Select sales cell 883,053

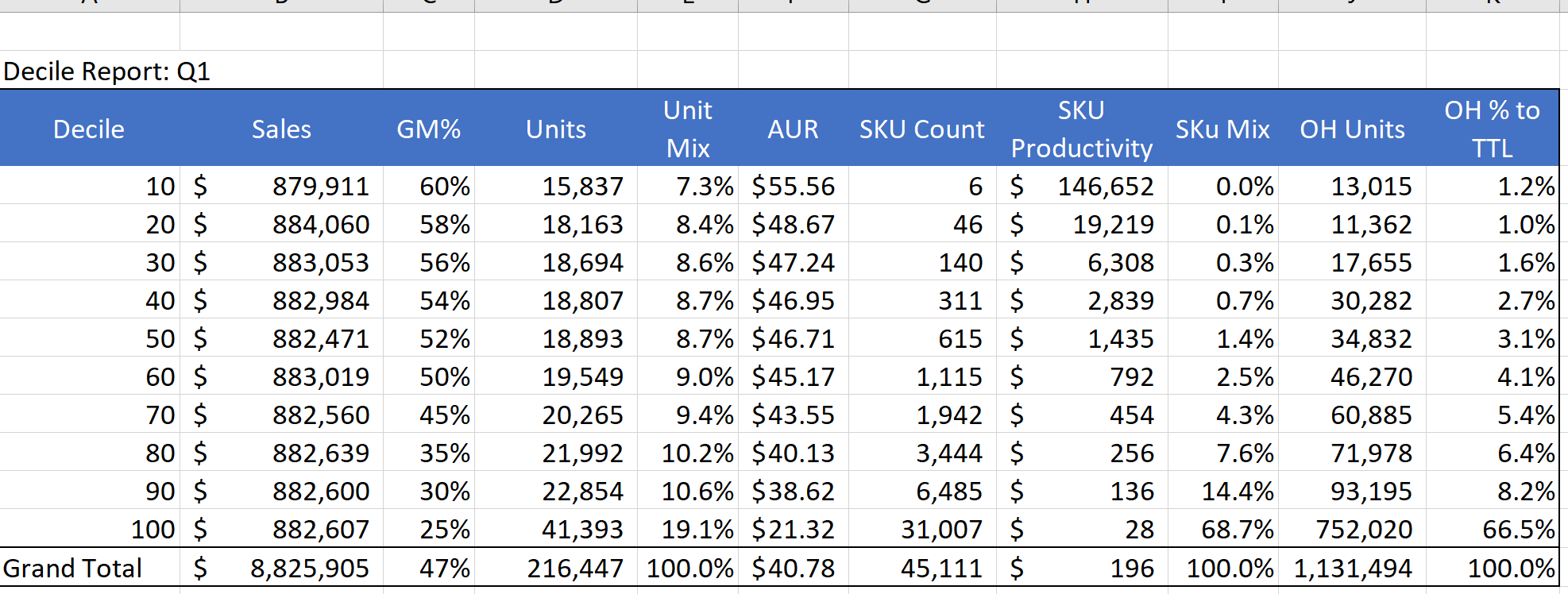pyautogui.click(x=282, y=262)
